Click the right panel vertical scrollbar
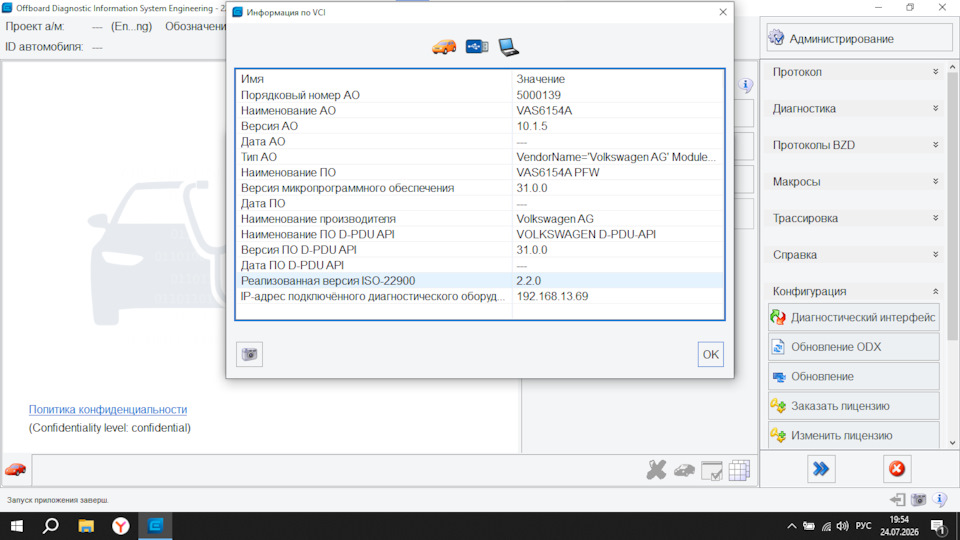This screenshot has width=960, height=540. coord(953,205)
